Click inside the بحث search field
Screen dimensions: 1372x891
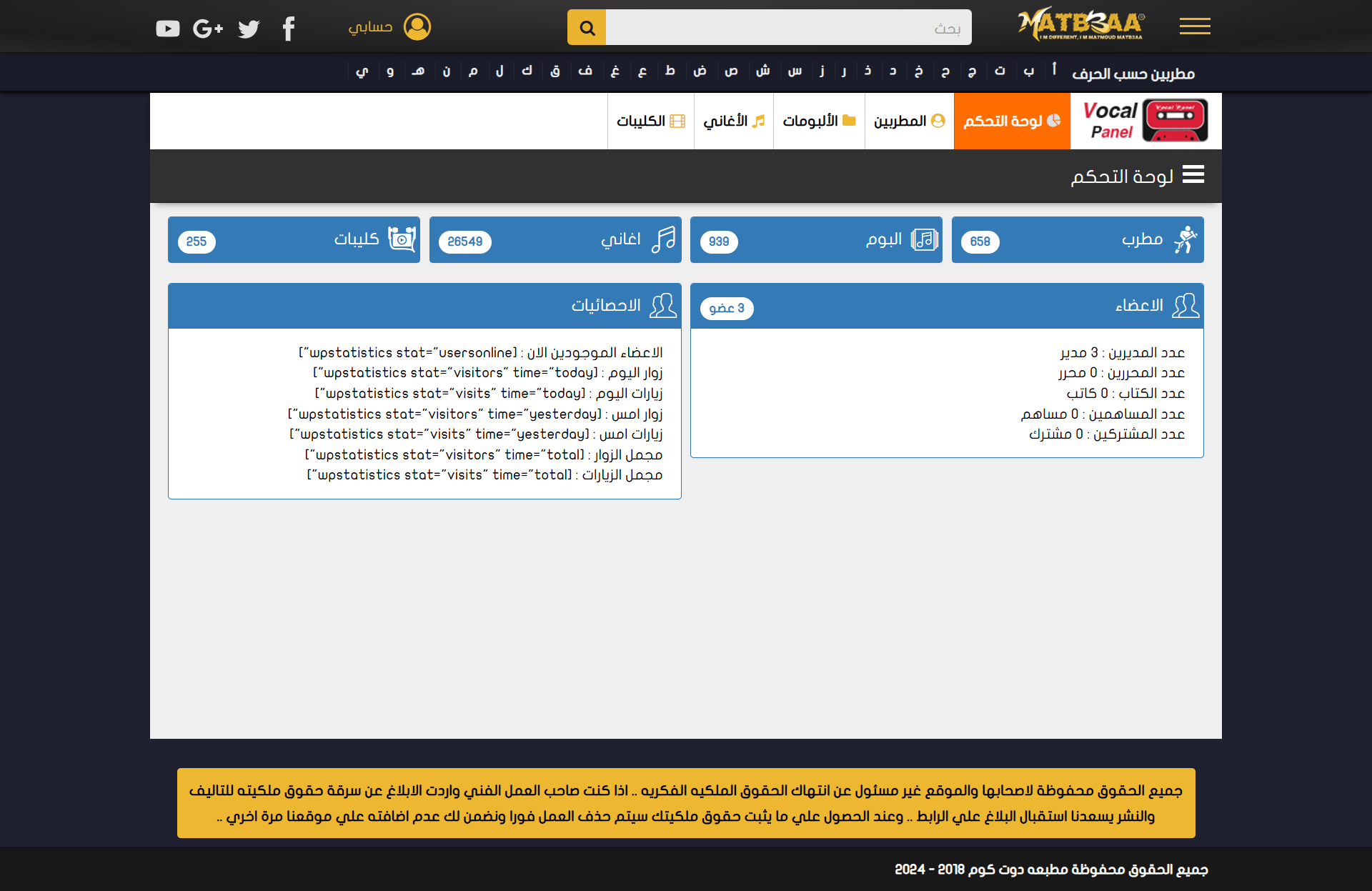point(787,28)
